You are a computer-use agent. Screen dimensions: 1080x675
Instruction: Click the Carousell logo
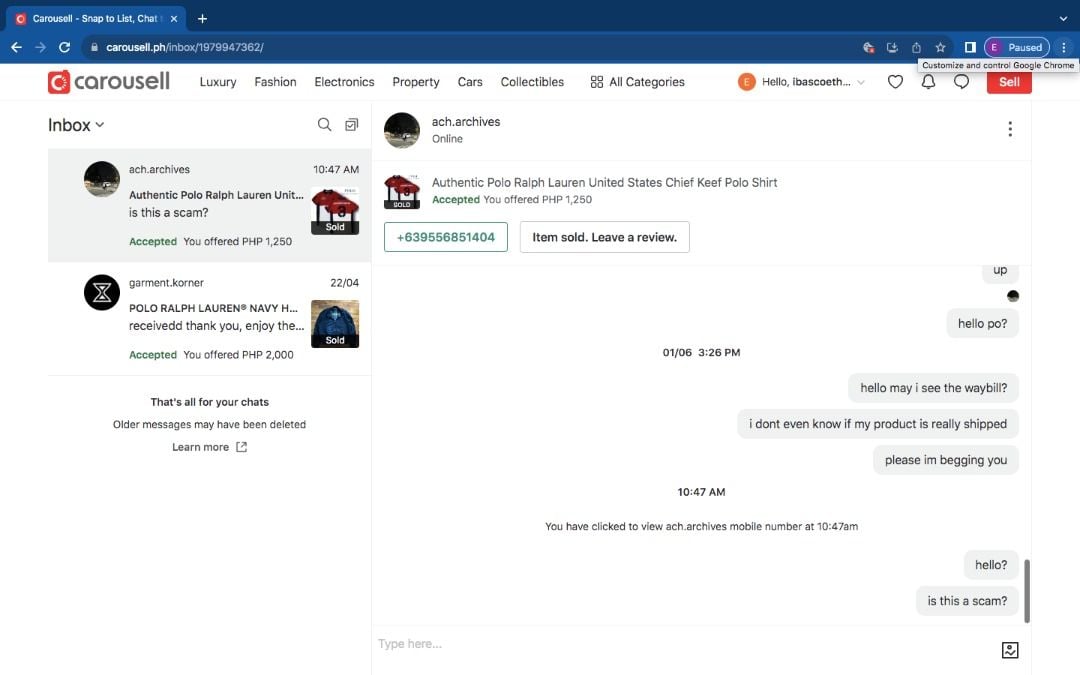point(109,81)
